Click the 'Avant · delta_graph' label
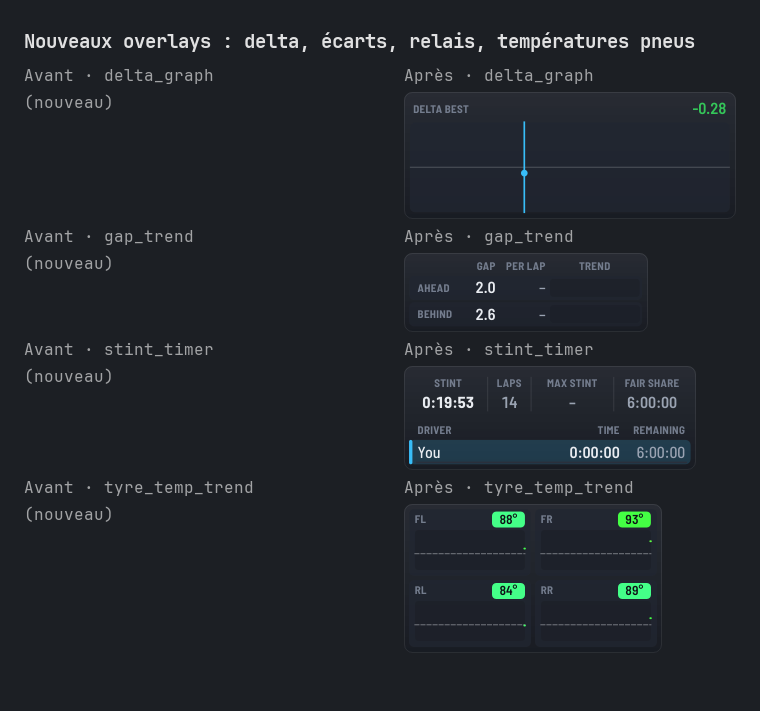The width and height of the screenshot is (760, 711). point(119,76)
